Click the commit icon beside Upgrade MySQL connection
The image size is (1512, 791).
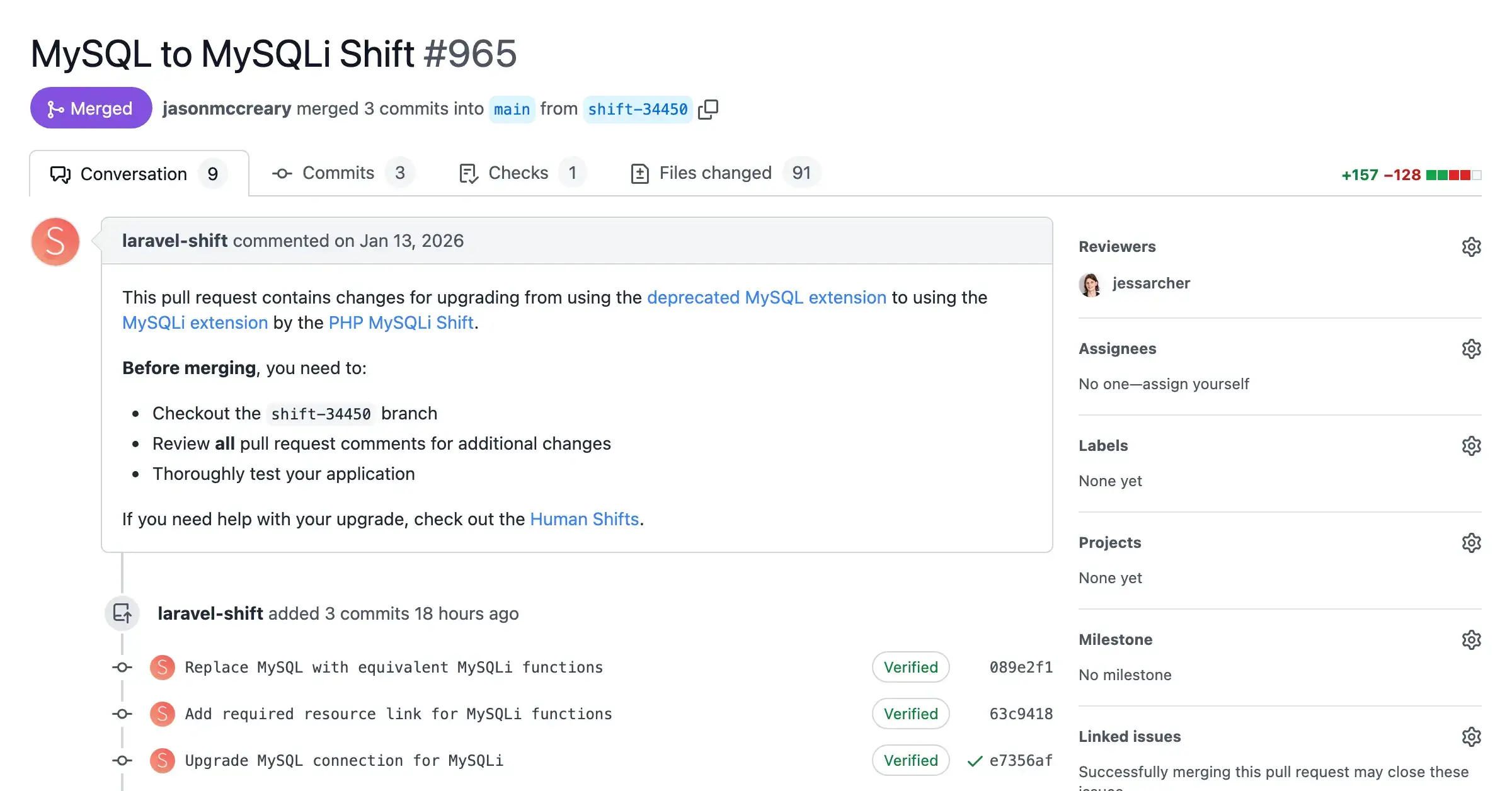[x=122, y=760]
